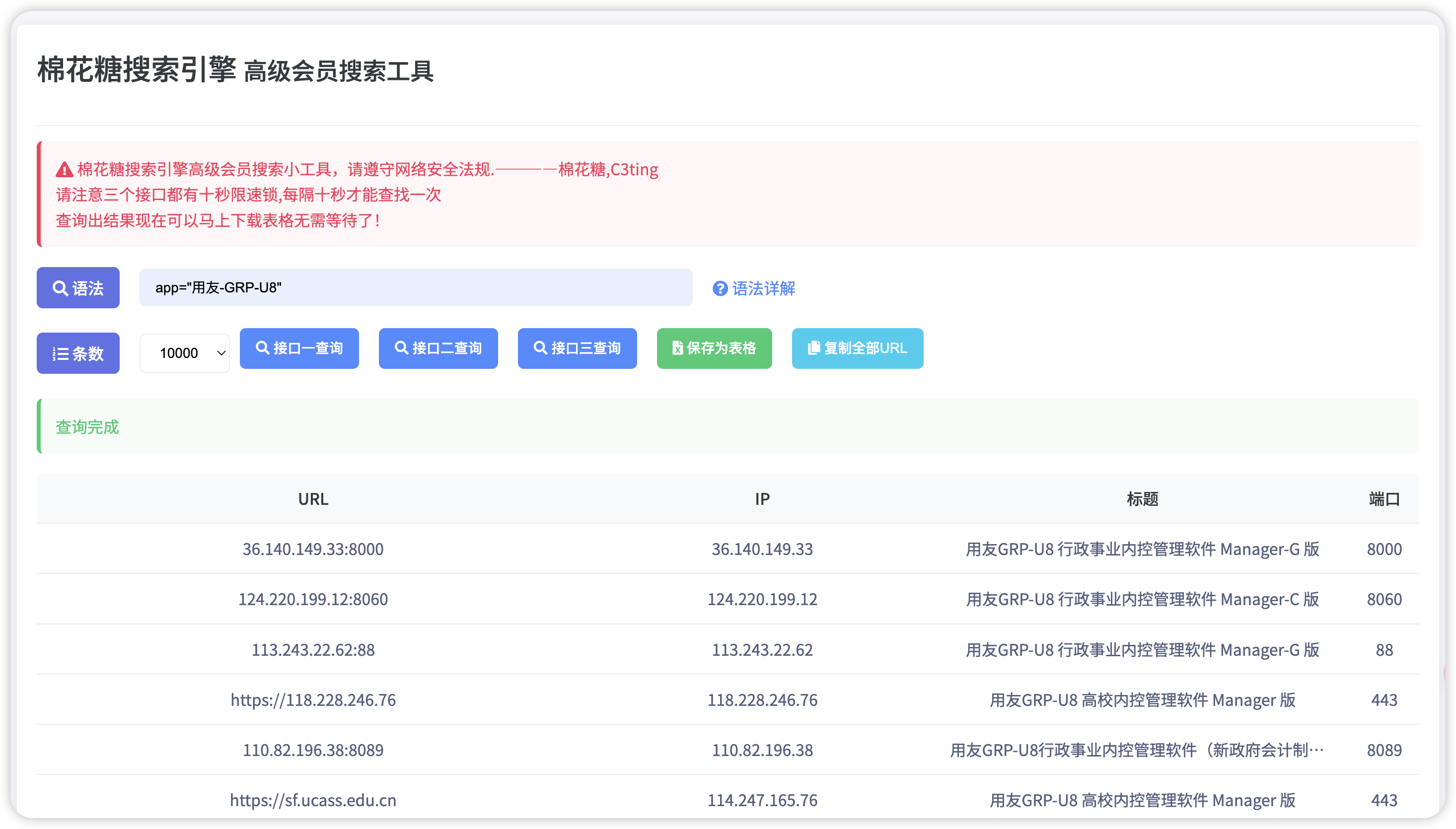Click IP cell 36.140.149.33
The width and height of the screenshot is (1456, 829).
762,549
